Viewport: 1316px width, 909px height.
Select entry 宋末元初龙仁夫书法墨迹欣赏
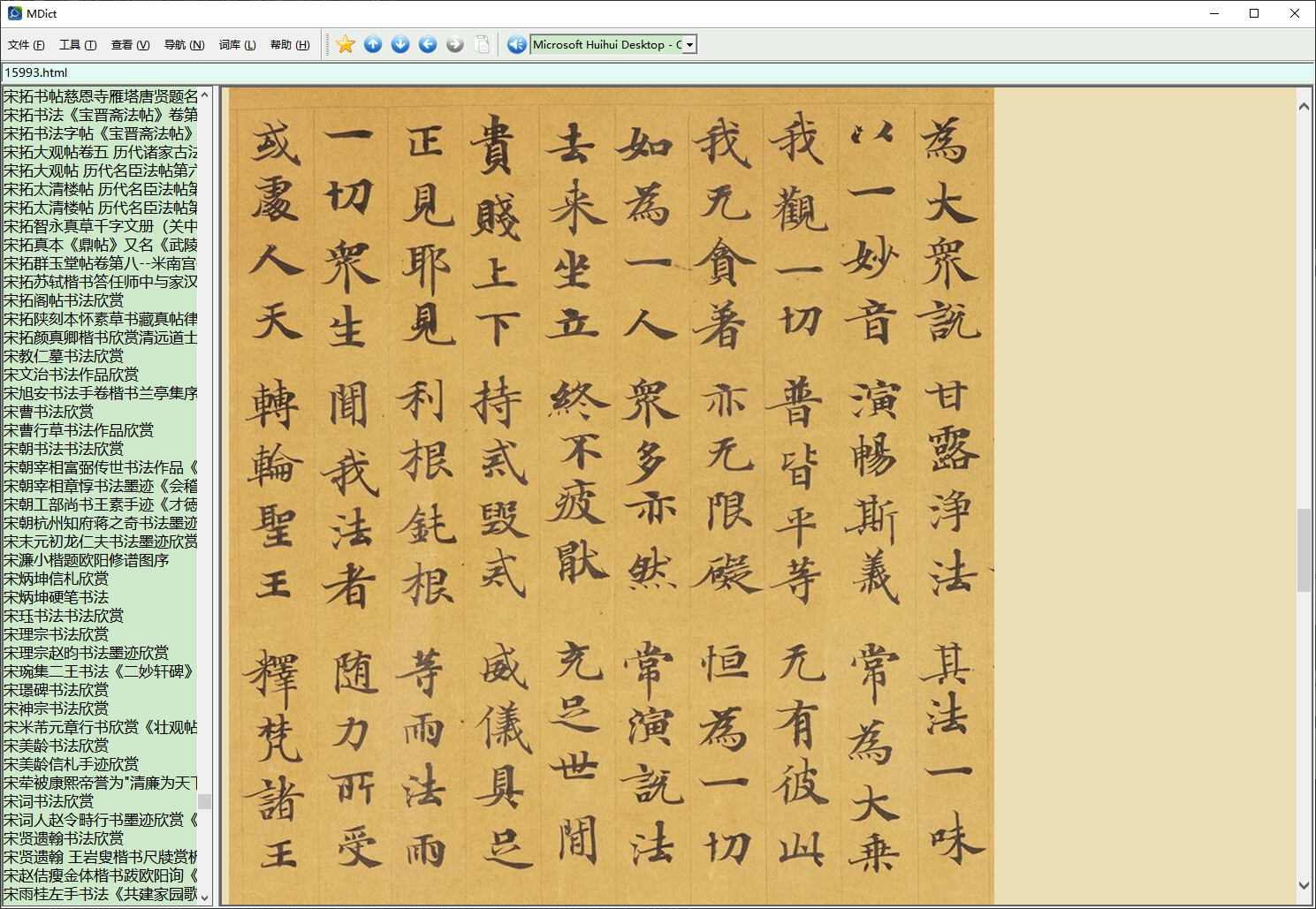click(x=100, y=542)
